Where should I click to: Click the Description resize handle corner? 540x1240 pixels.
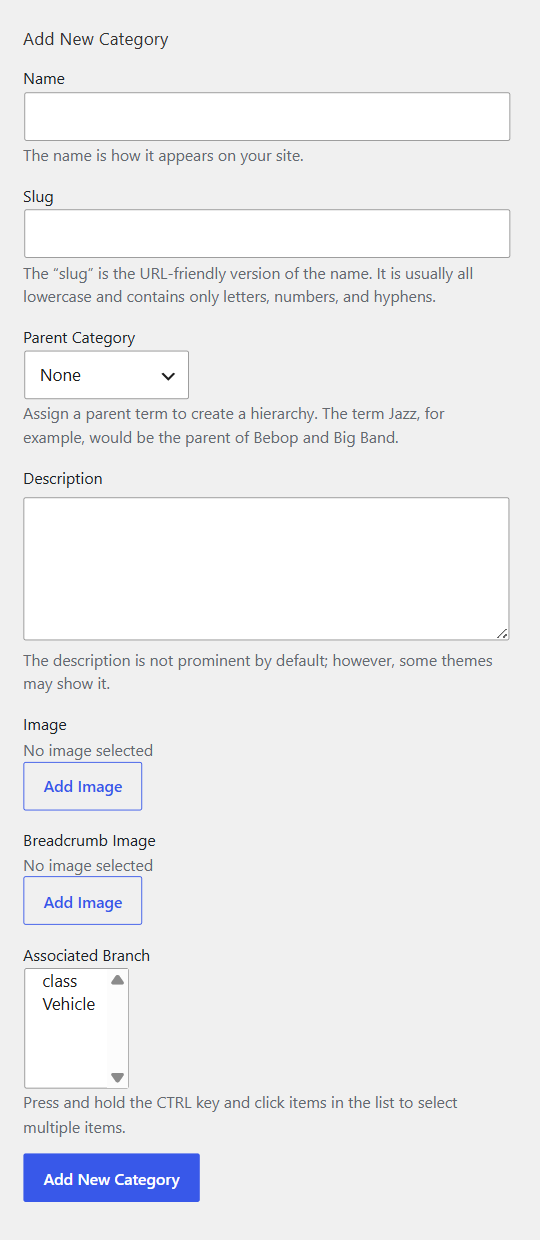[502, 633]
